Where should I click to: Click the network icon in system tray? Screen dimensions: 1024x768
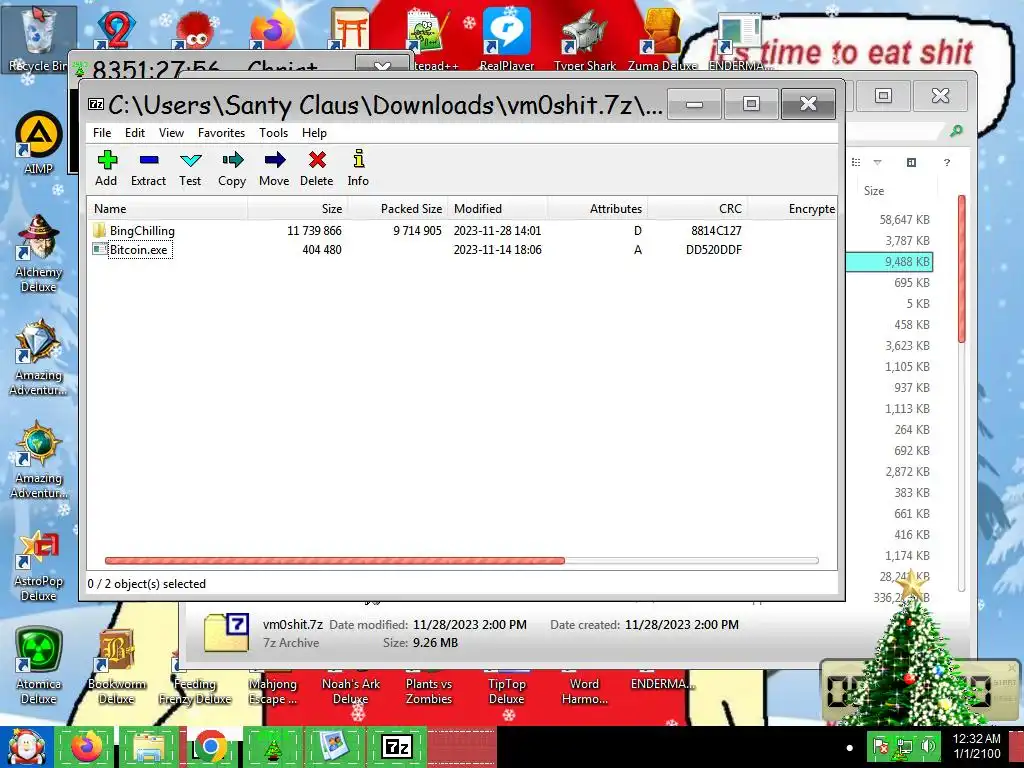tap(905, 746)
